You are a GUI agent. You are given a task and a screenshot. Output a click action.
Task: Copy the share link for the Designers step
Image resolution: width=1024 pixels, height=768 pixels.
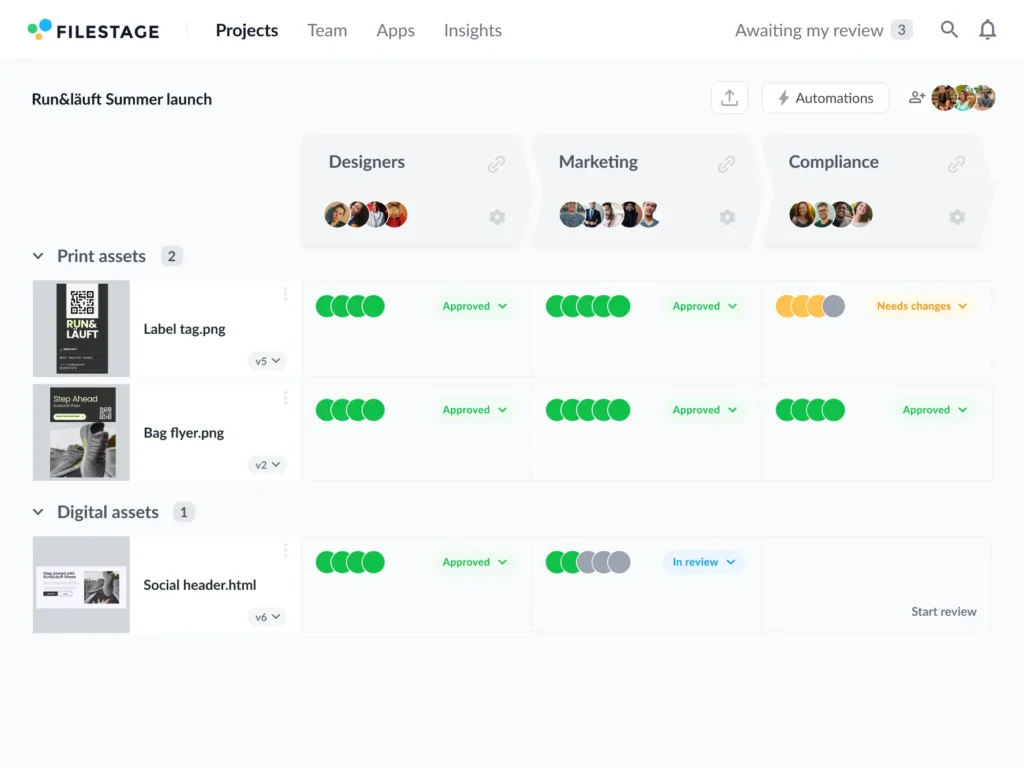497,163
